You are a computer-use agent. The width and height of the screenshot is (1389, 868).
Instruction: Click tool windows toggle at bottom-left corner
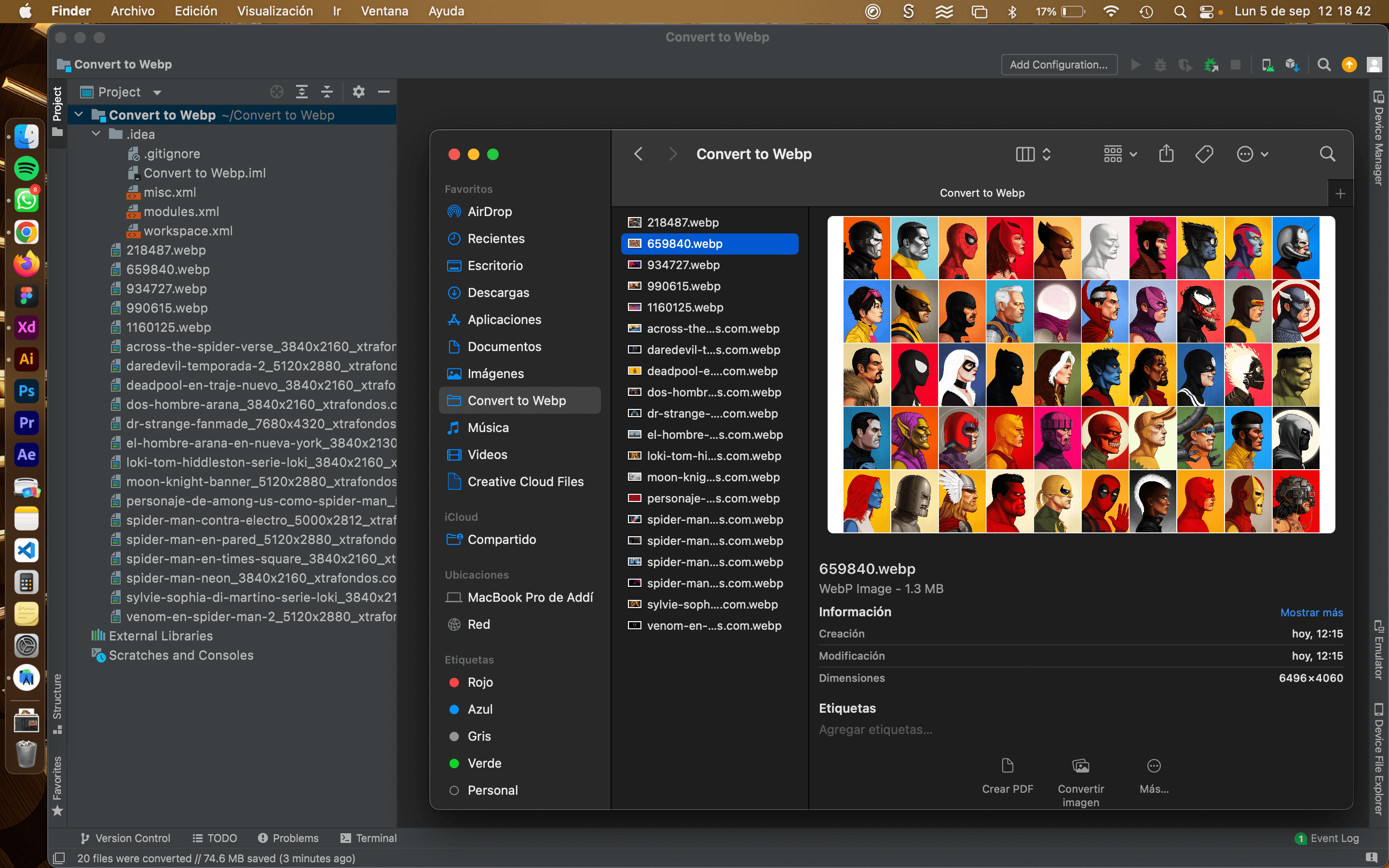pyautogui.click(x=58, y=858)
